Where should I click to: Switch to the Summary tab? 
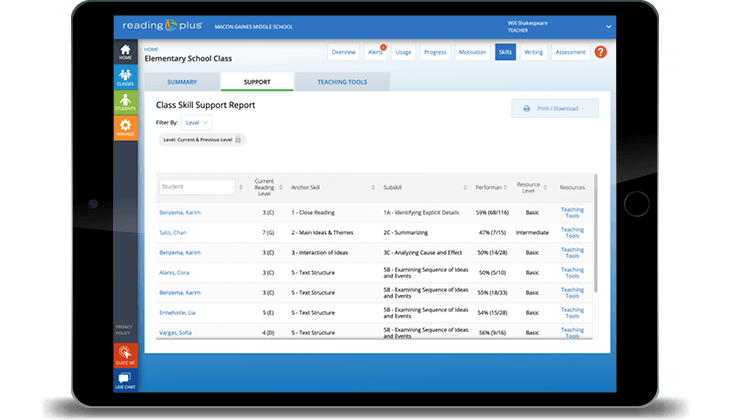(x=181, y=82)
